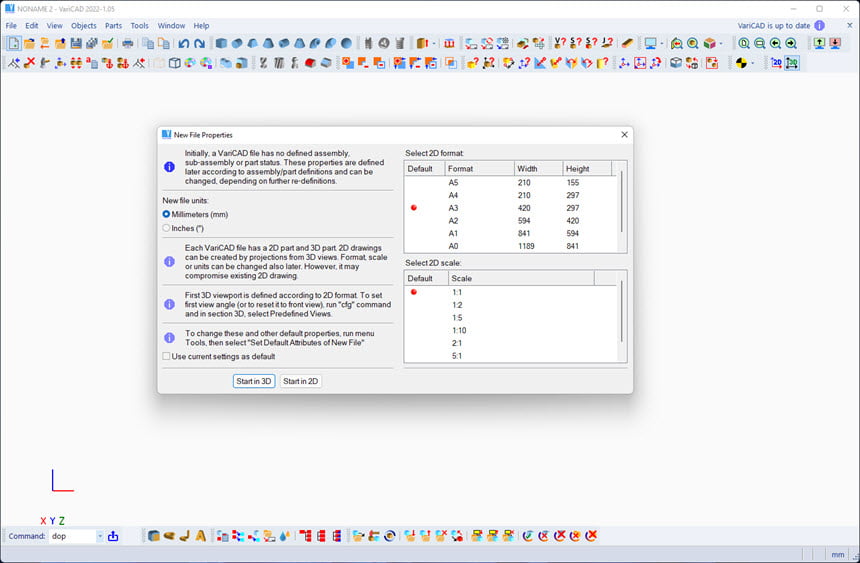Click the volume V? calculation icon
860x563 pixels.
pos(559,43)
